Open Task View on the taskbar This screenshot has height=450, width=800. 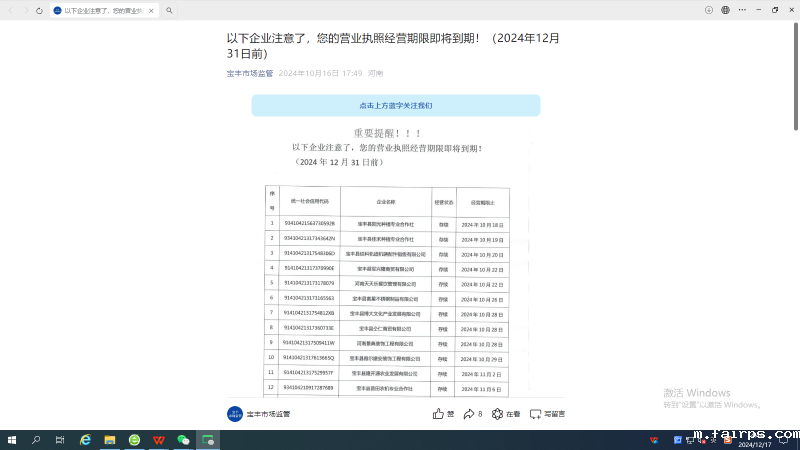[x=60, y=440]
